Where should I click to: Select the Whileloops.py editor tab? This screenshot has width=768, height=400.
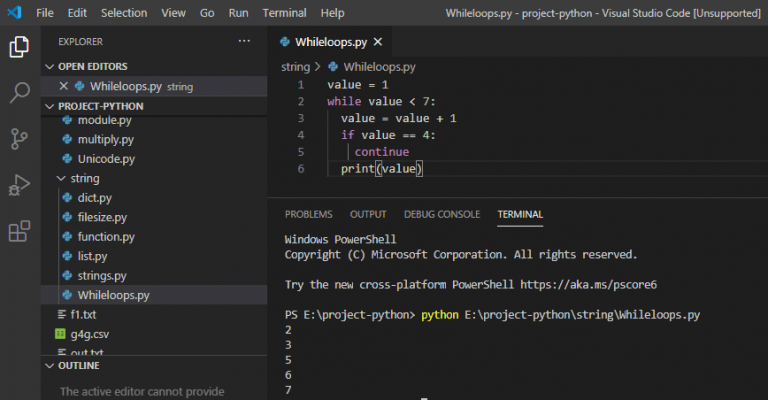coord(331,42)
